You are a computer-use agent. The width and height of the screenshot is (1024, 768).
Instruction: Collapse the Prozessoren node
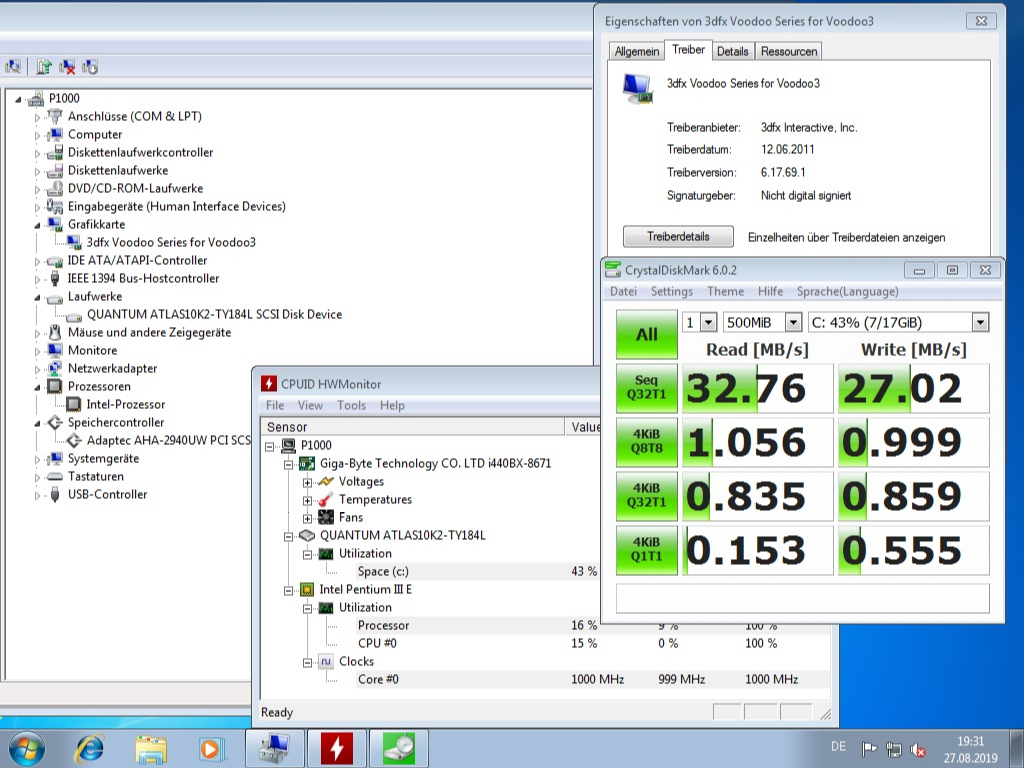point(37,387)
